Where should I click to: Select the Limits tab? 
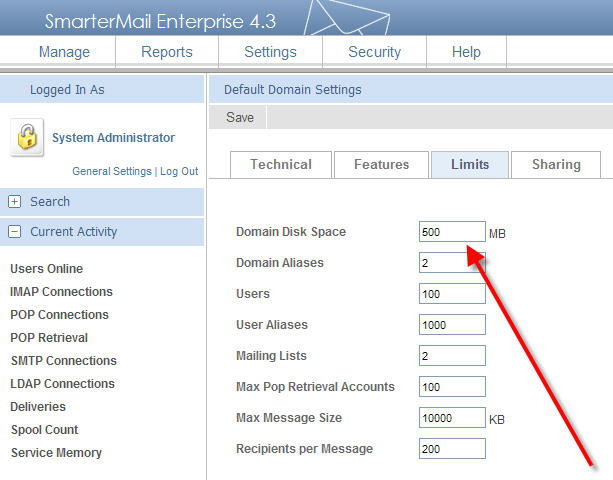[470, 165]
